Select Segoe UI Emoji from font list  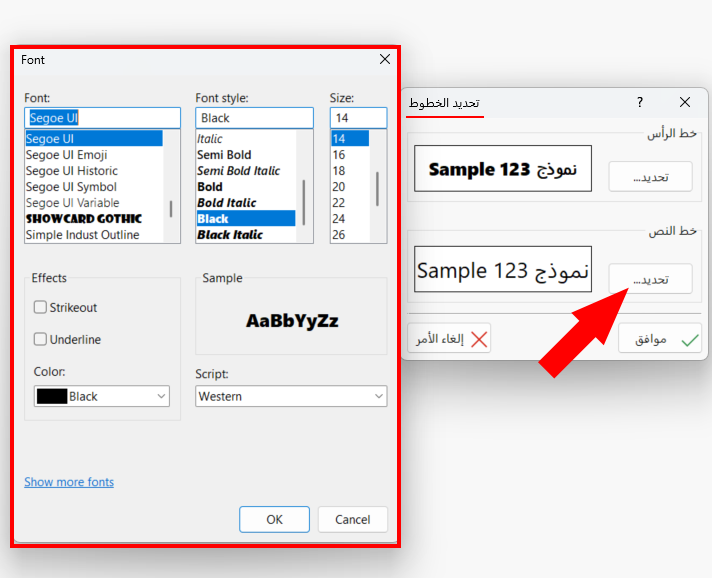(x=67, y=155)
